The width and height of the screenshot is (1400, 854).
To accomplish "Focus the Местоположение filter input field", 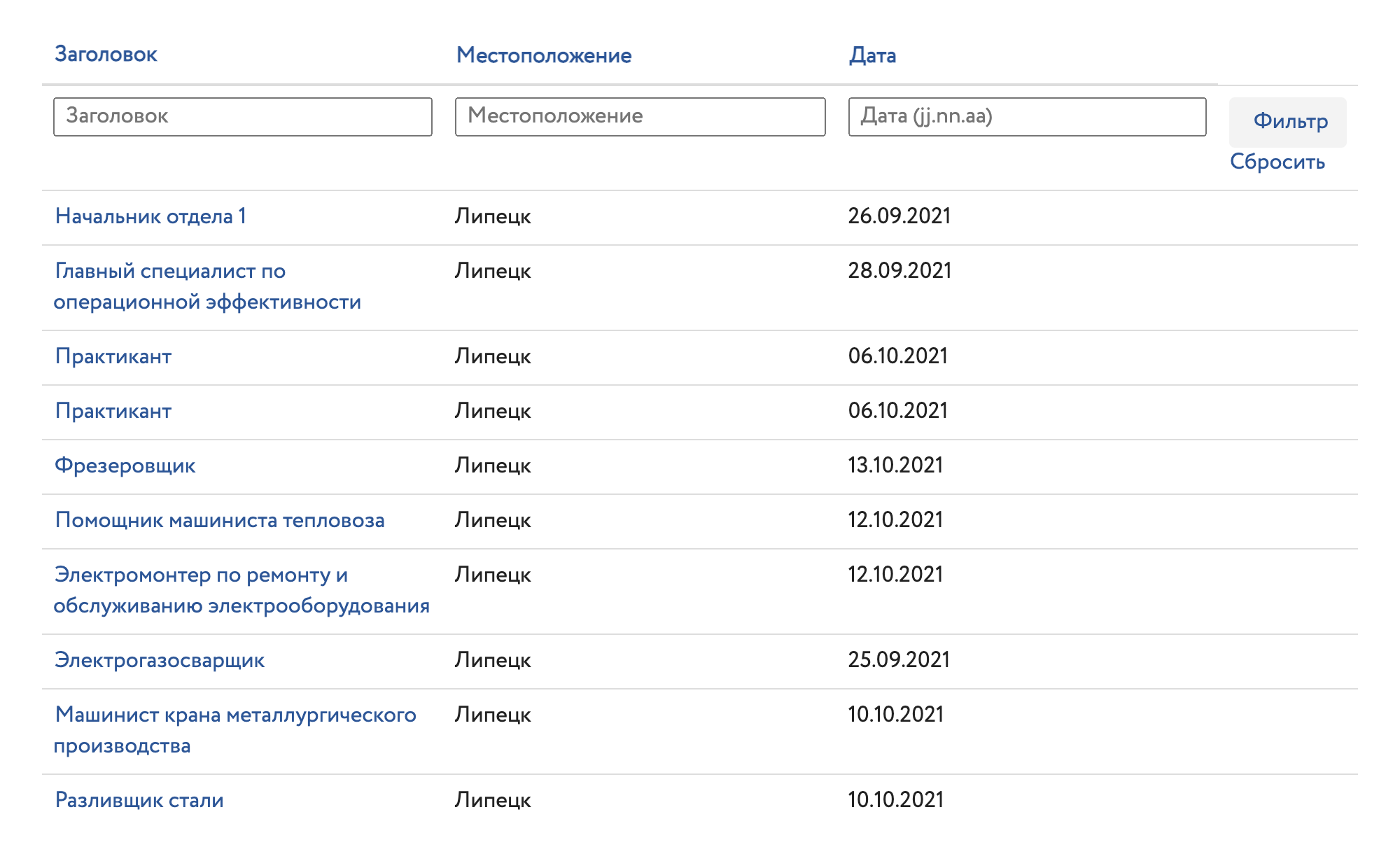I will pyautogui.click(x=640, y=116).
